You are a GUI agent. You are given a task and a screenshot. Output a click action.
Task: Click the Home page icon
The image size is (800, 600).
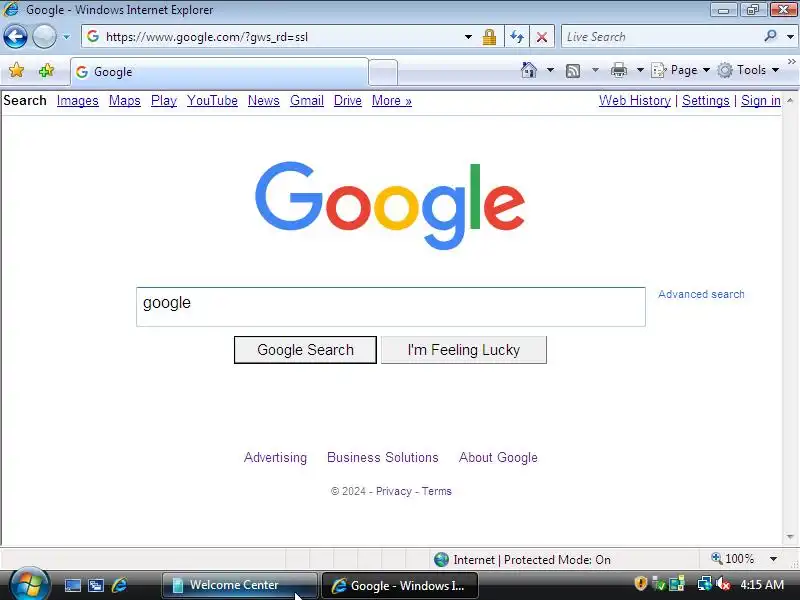click(x=529, y=70)
